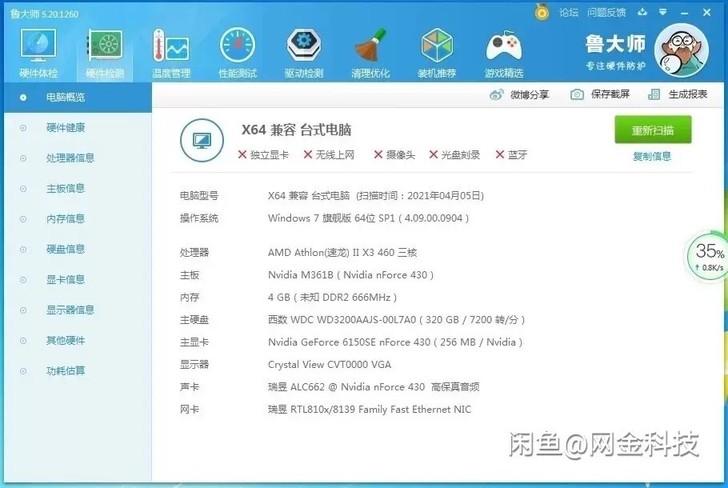
Task: Click the RTL810x/8139 network card value
Action: click(x=369, y=409)
